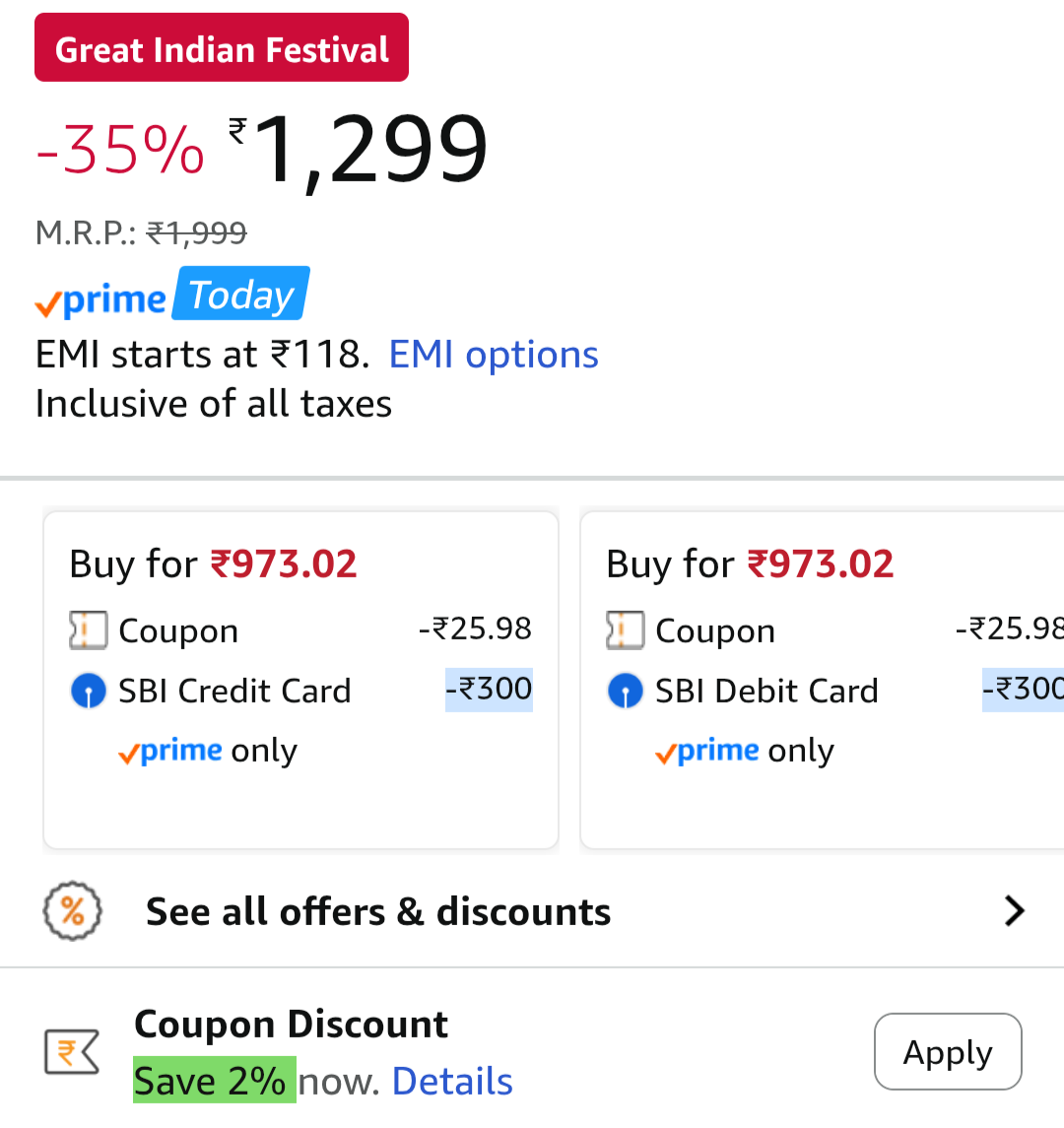Click the rupee coupon discount icon
Viewport: 1064px width, 1128px height.
(x=72, y=1052)
